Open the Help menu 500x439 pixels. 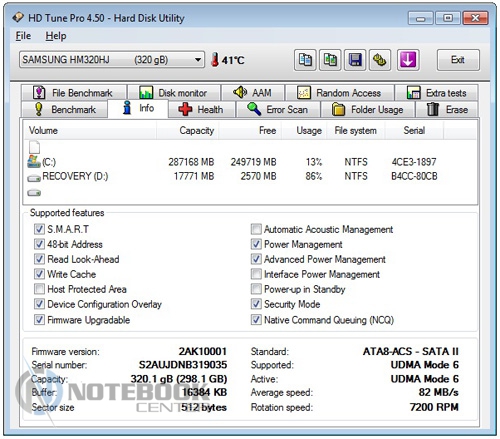(x=56, y=36)
